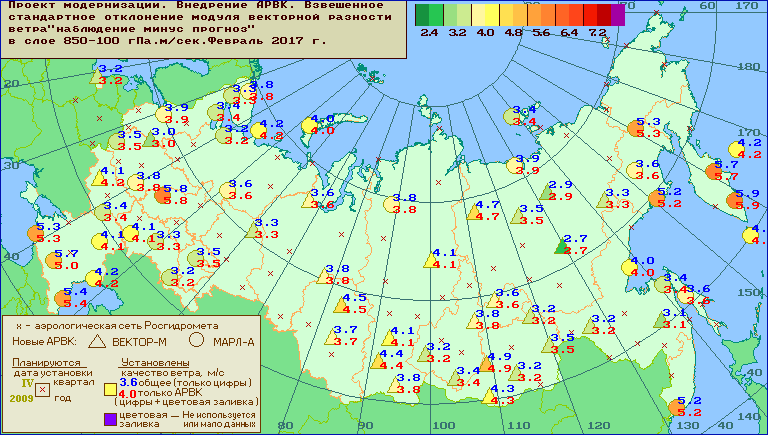Screen dimensions: 768x435
Task: Click the boxed red cross planned-station symbol
Action: [43, 389]
